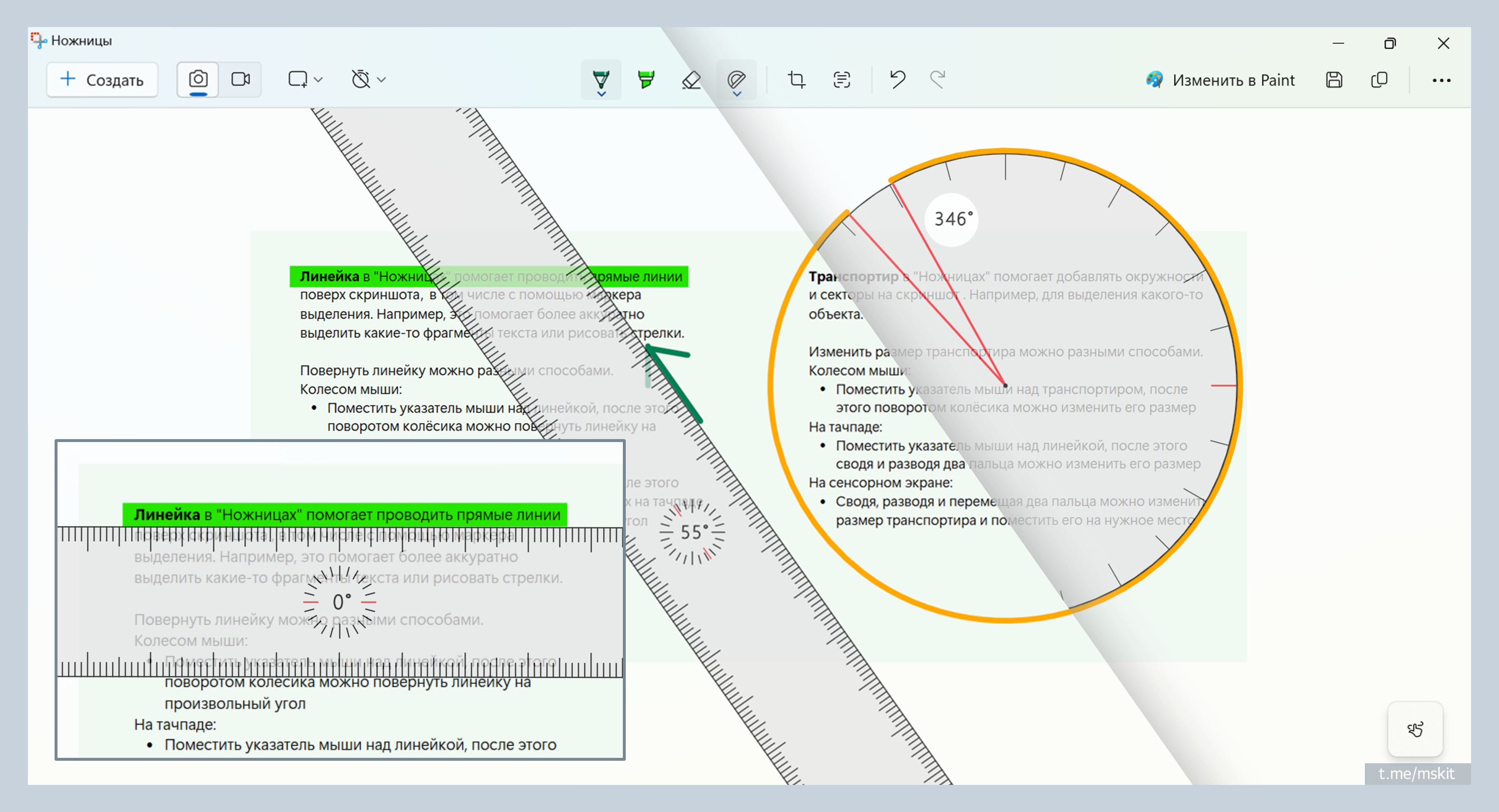Switch to screenshot capture mode
This screenshot has height=812, width=1499.
coord(198,79)
